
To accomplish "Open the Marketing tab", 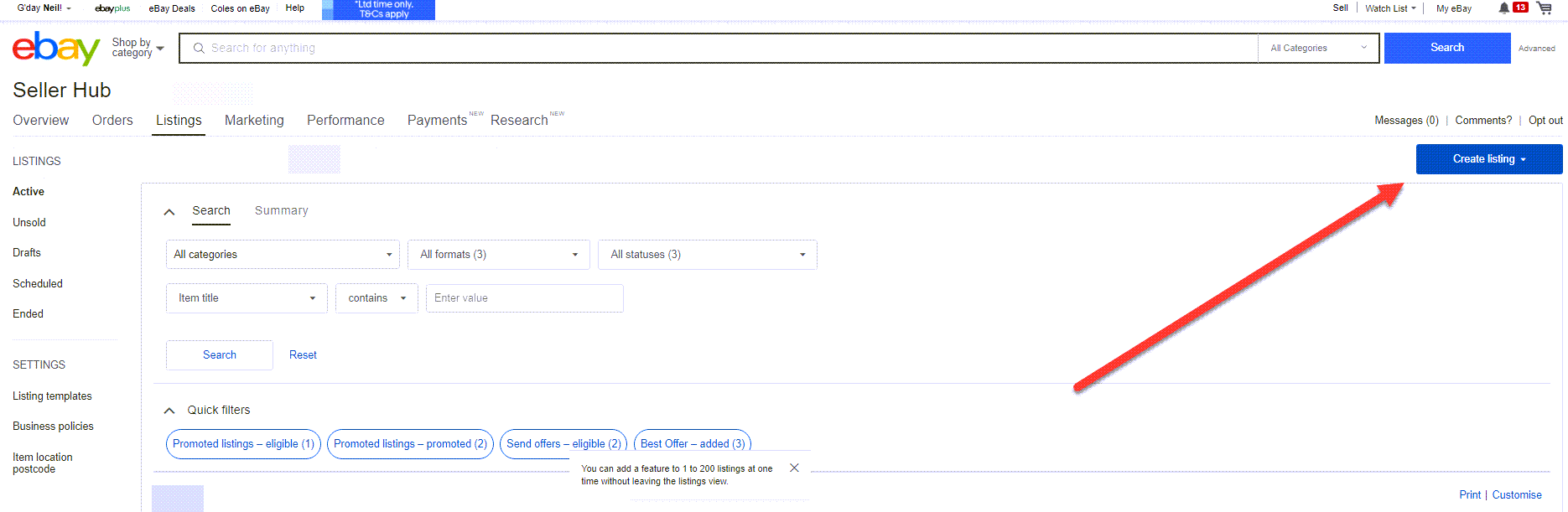I will [254, 121].
